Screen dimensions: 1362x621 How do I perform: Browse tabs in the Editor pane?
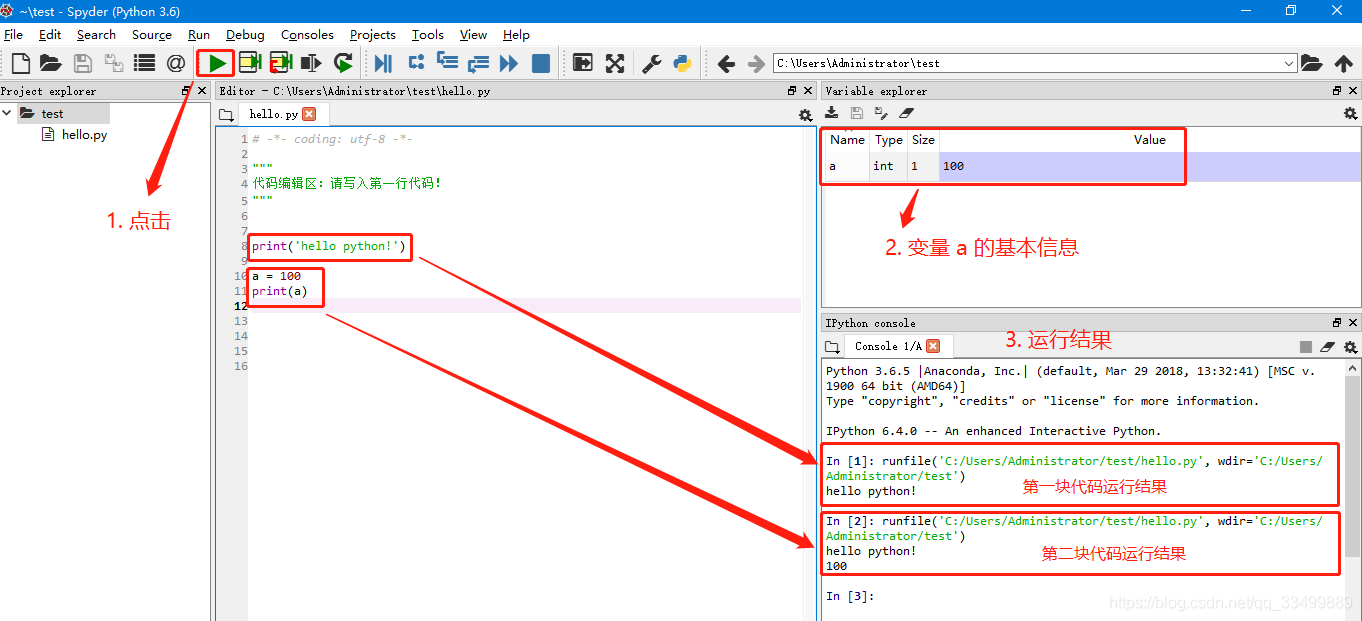226,115
